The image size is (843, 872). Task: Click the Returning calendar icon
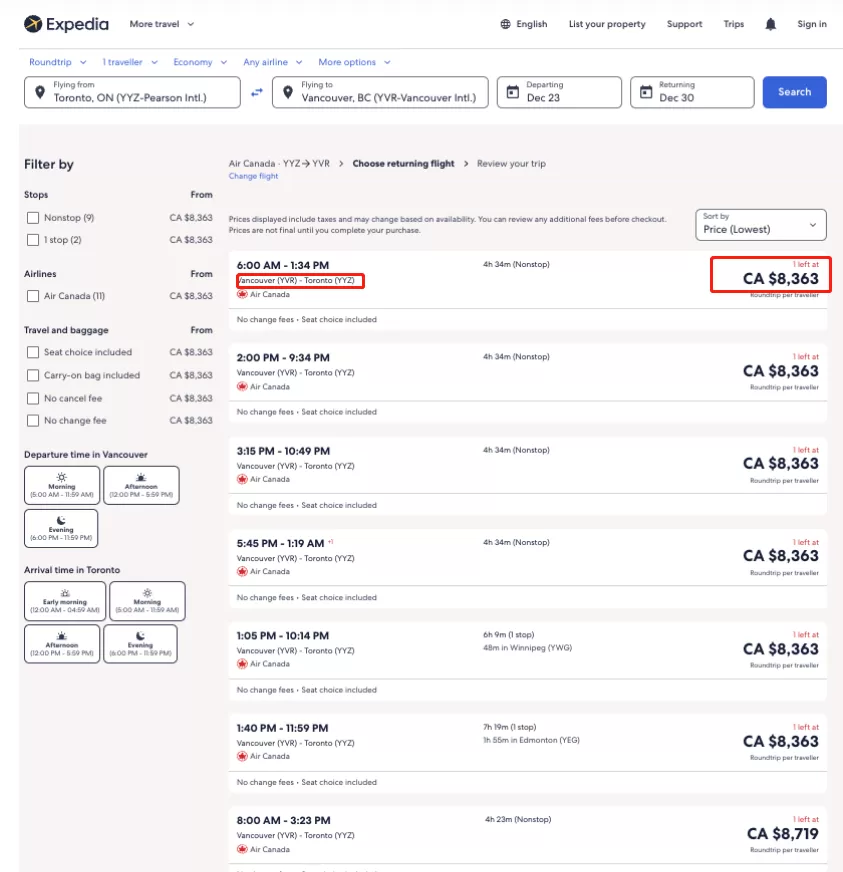click(645, 92)
